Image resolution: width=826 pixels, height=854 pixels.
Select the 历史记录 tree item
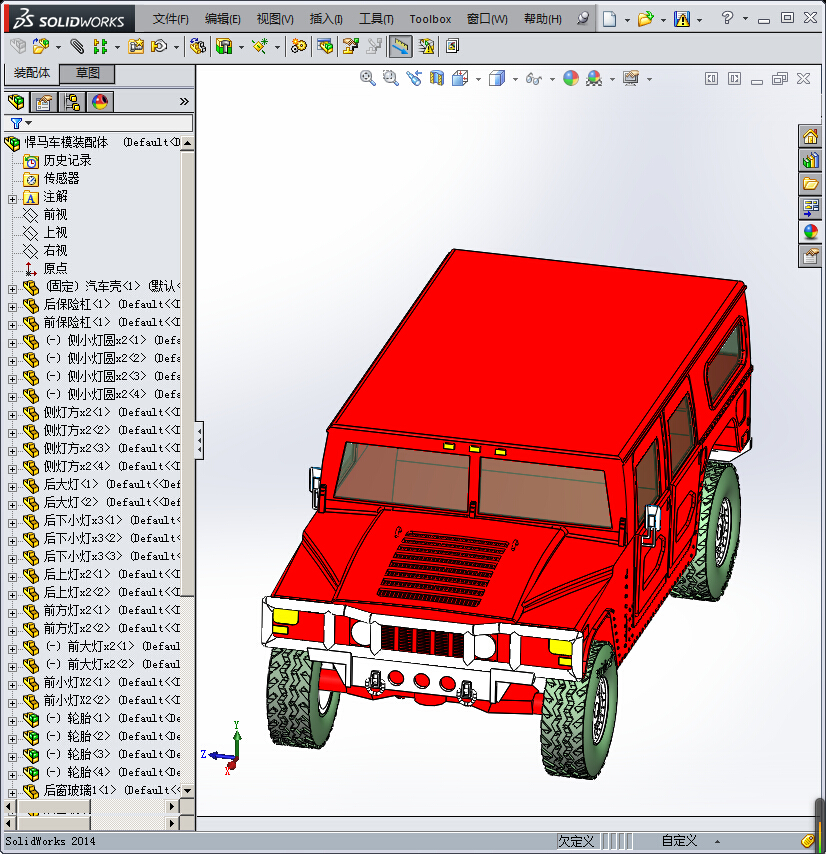click(68, 161)
